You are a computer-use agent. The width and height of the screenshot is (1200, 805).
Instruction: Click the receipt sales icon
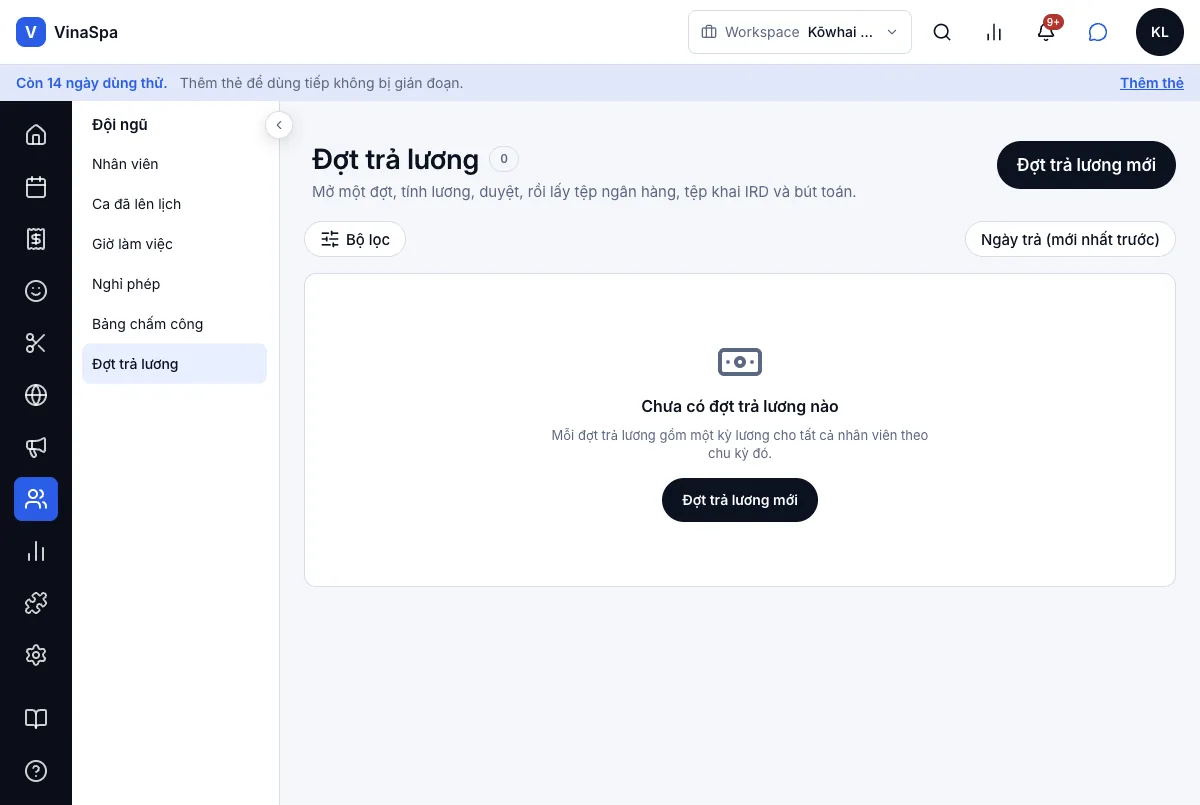36,239
